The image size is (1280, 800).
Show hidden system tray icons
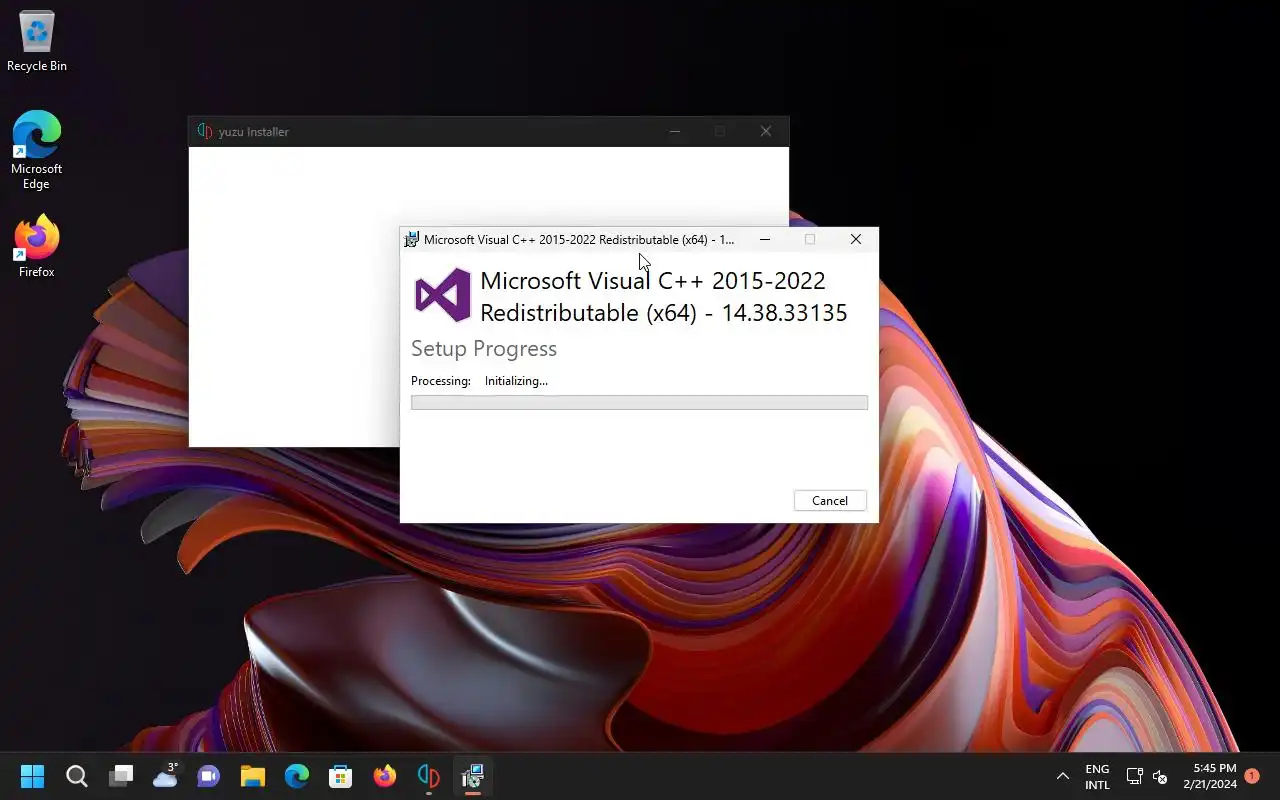point(1063,776)
